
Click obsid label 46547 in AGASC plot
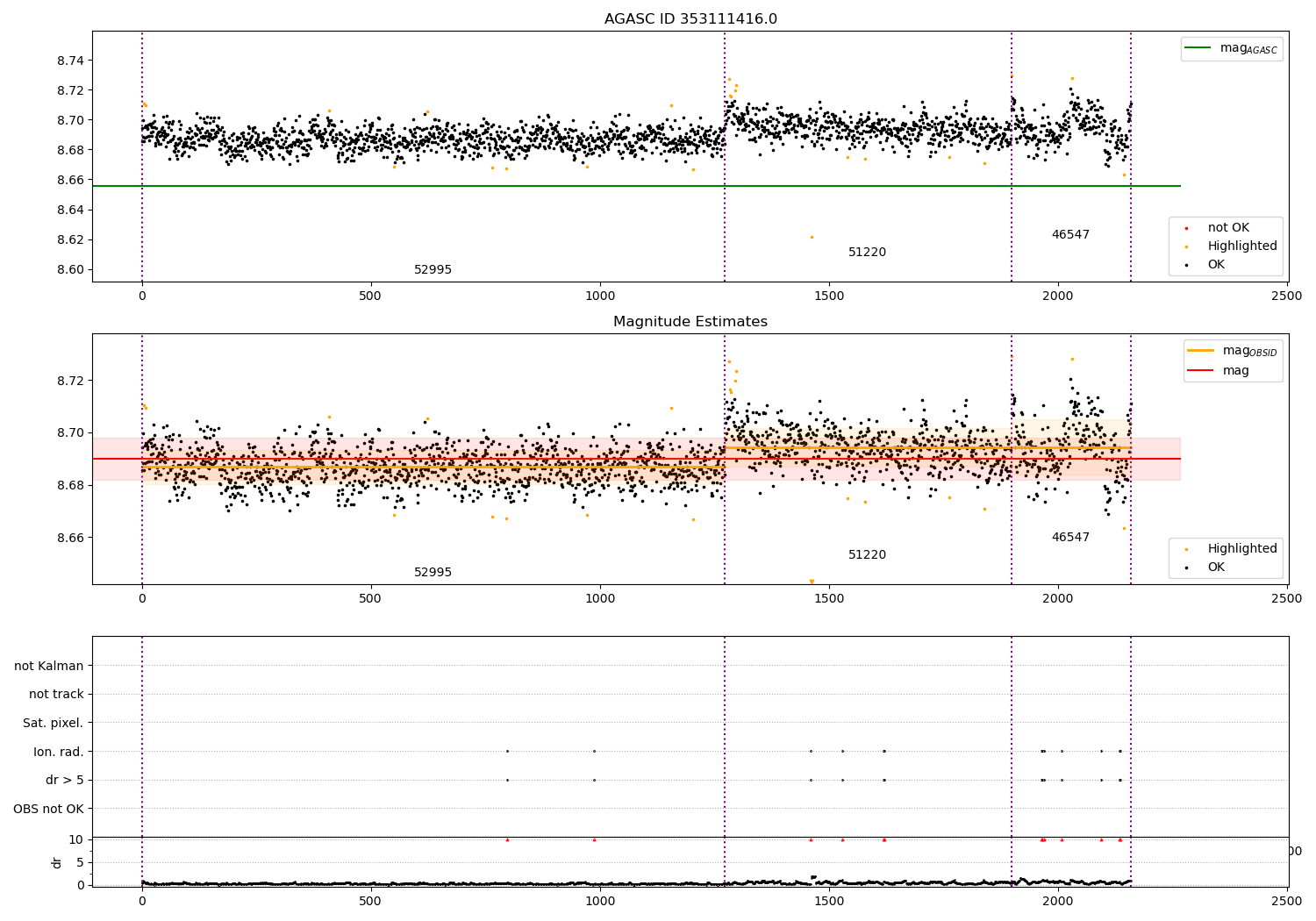coord(1070,235)
